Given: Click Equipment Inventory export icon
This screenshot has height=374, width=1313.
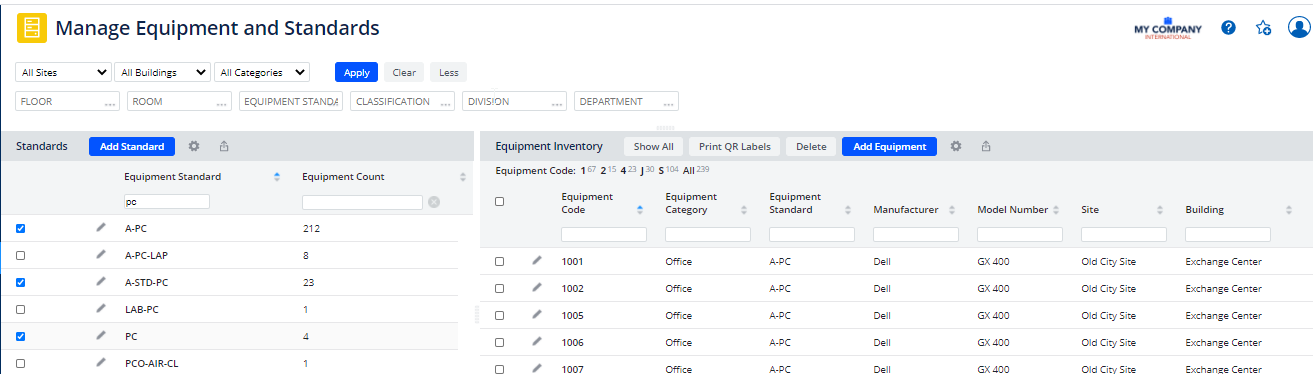Looking at the screenshot, I should click(x=986, y=146).
